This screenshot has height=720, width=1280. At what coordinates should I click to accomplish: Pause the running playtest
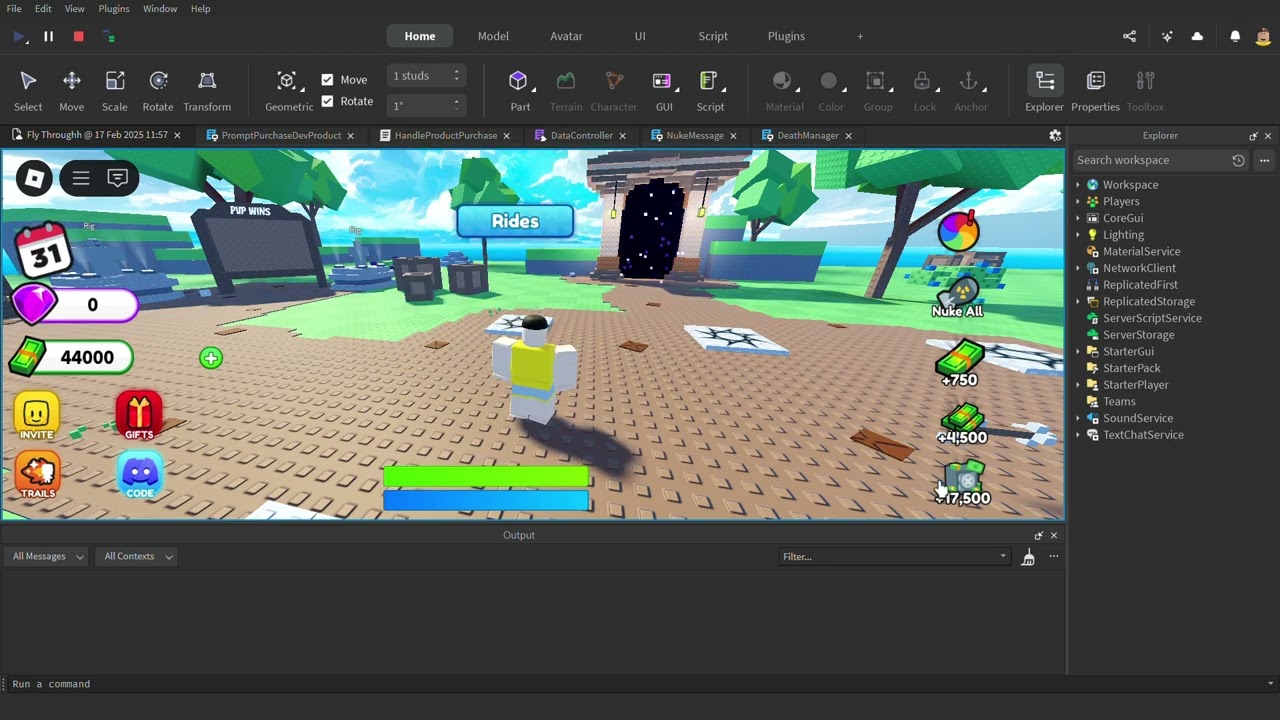(x=48, y=36)
